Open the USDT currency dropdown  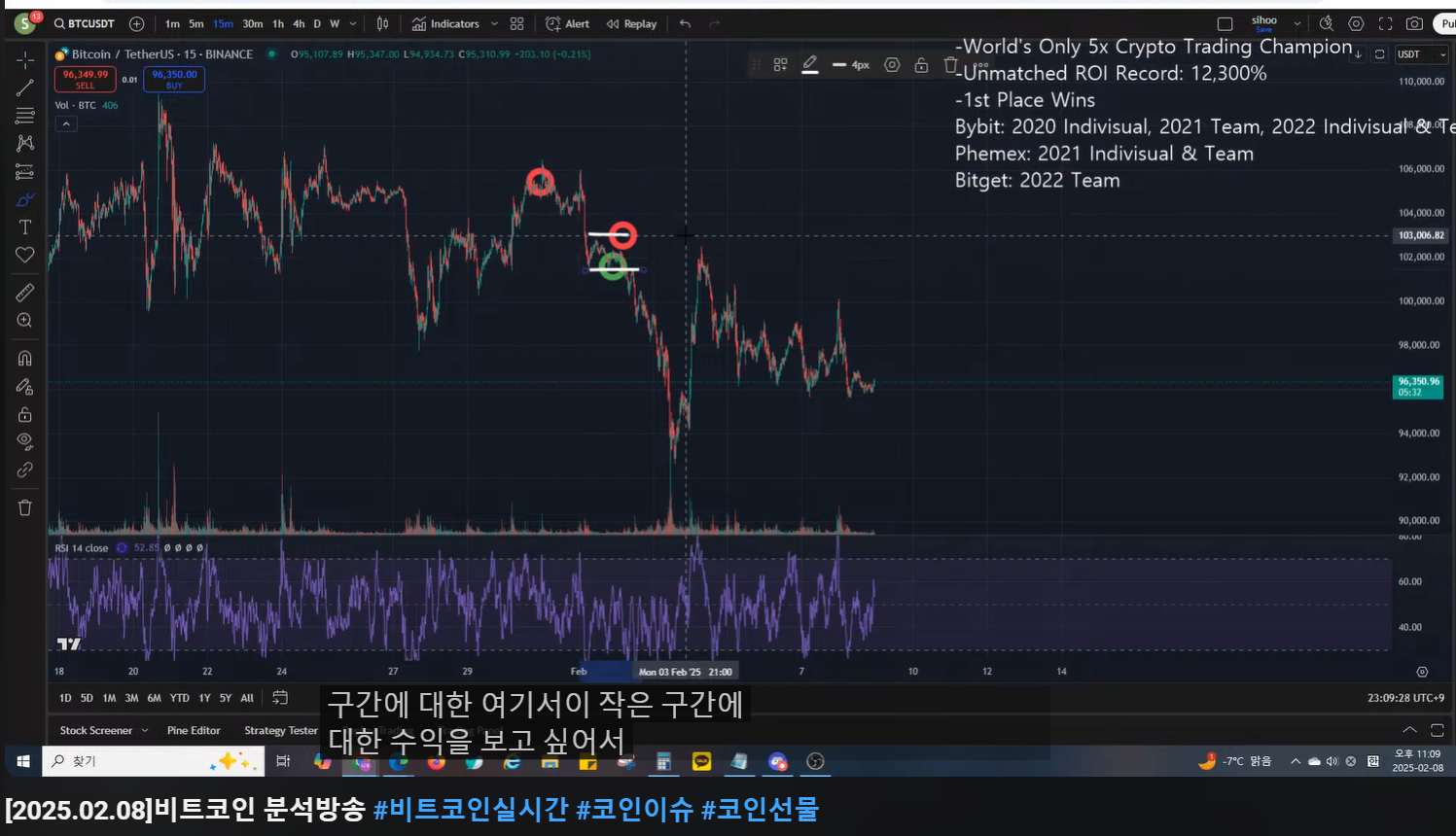[1421, 54]
